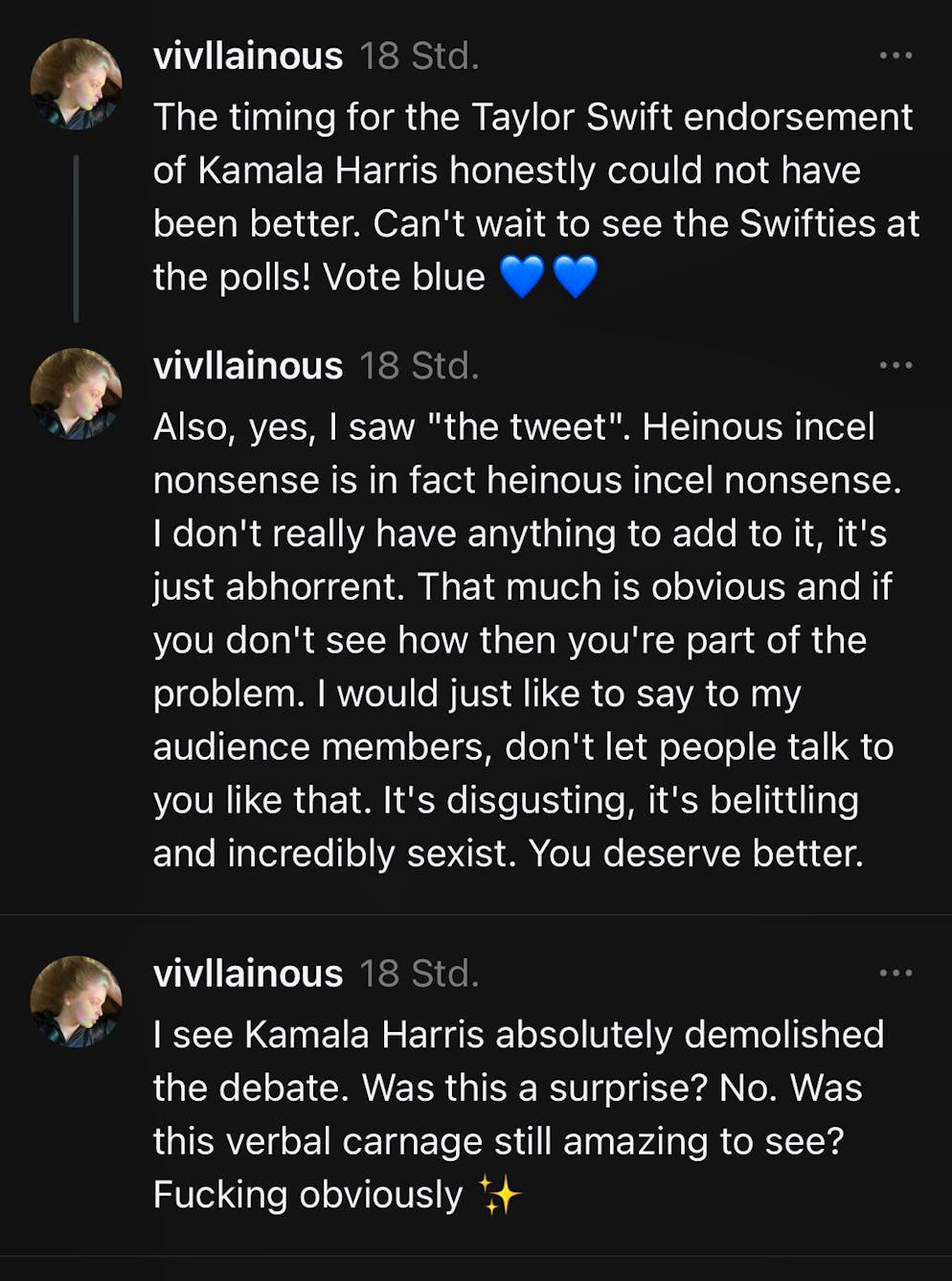Open vivllainous's profile from the first post username

click(247, 56)
